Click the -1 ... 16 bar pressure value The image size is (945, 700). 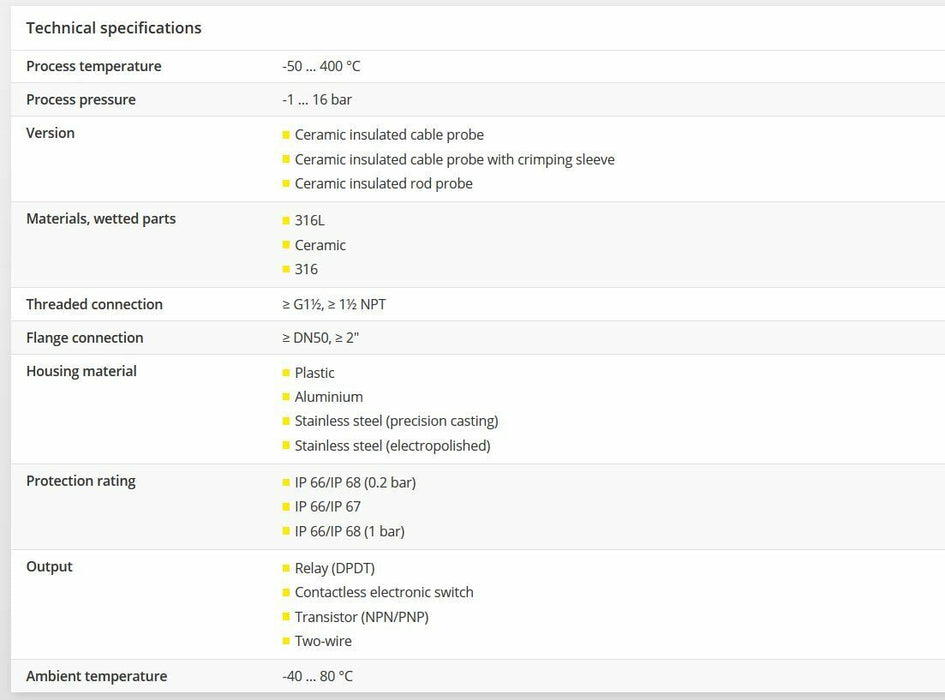point(317,100)
